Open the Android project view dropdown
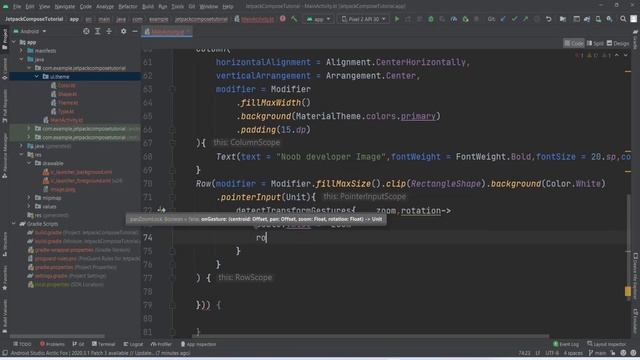 click(x=30, y=31)
